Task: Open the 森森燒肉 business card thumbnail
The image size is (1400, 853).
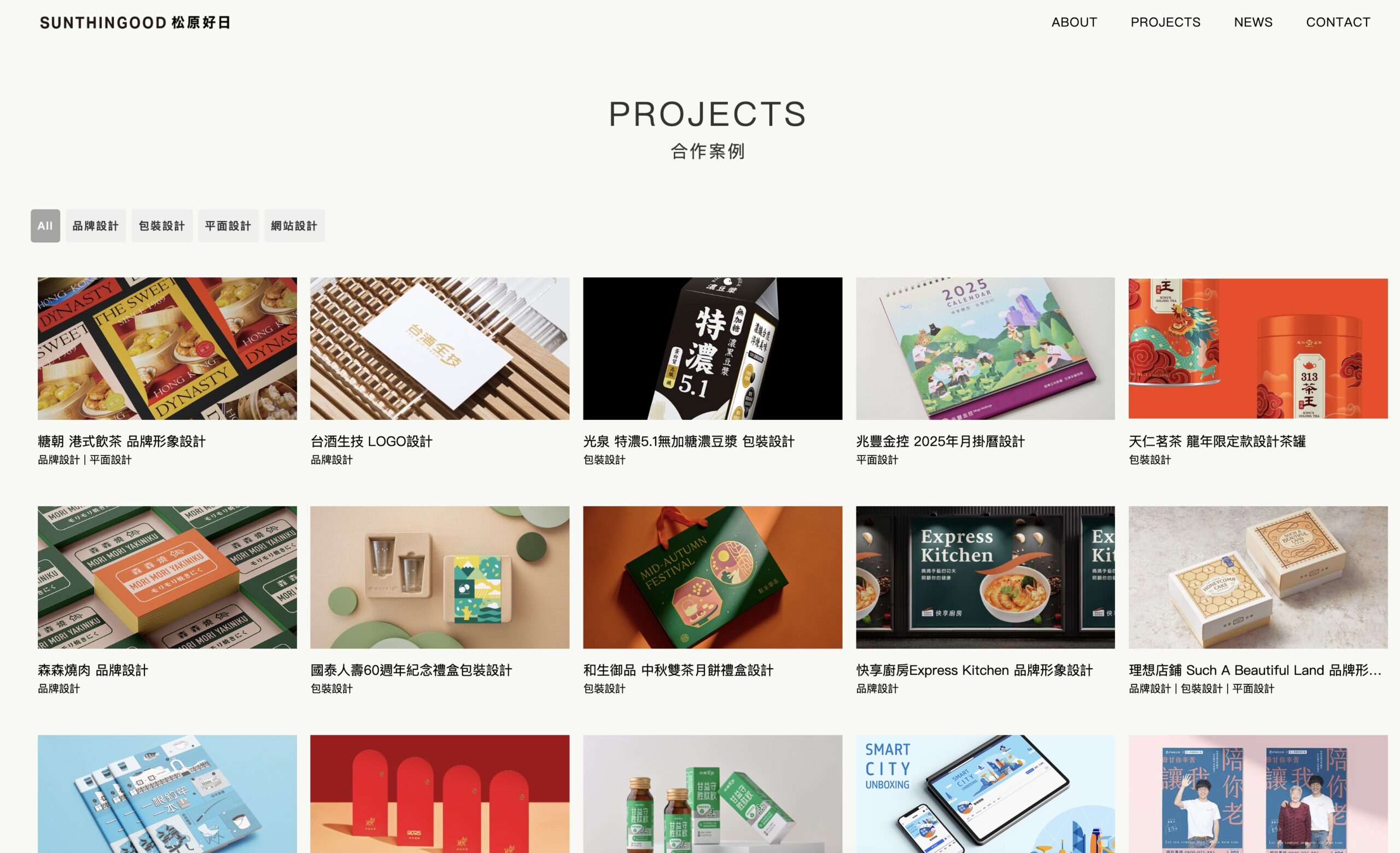Action: (167, 577)
